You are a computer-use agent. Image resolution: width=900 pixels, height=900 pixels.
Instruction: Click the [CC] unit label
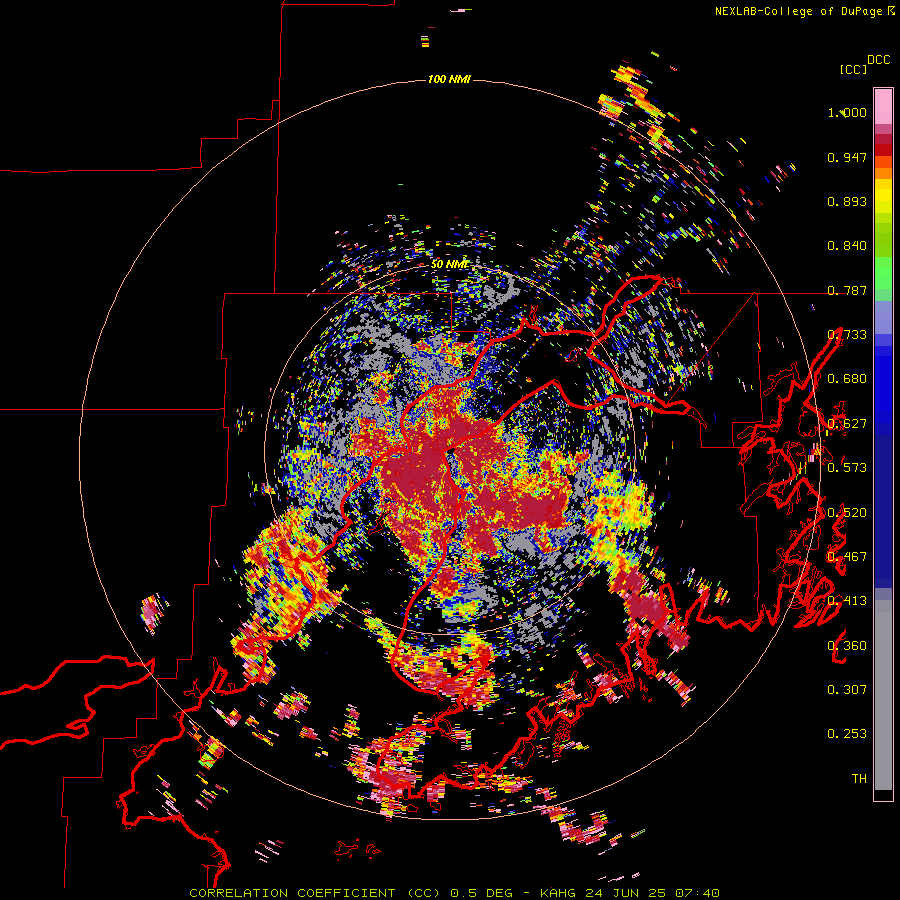point(853,69)
